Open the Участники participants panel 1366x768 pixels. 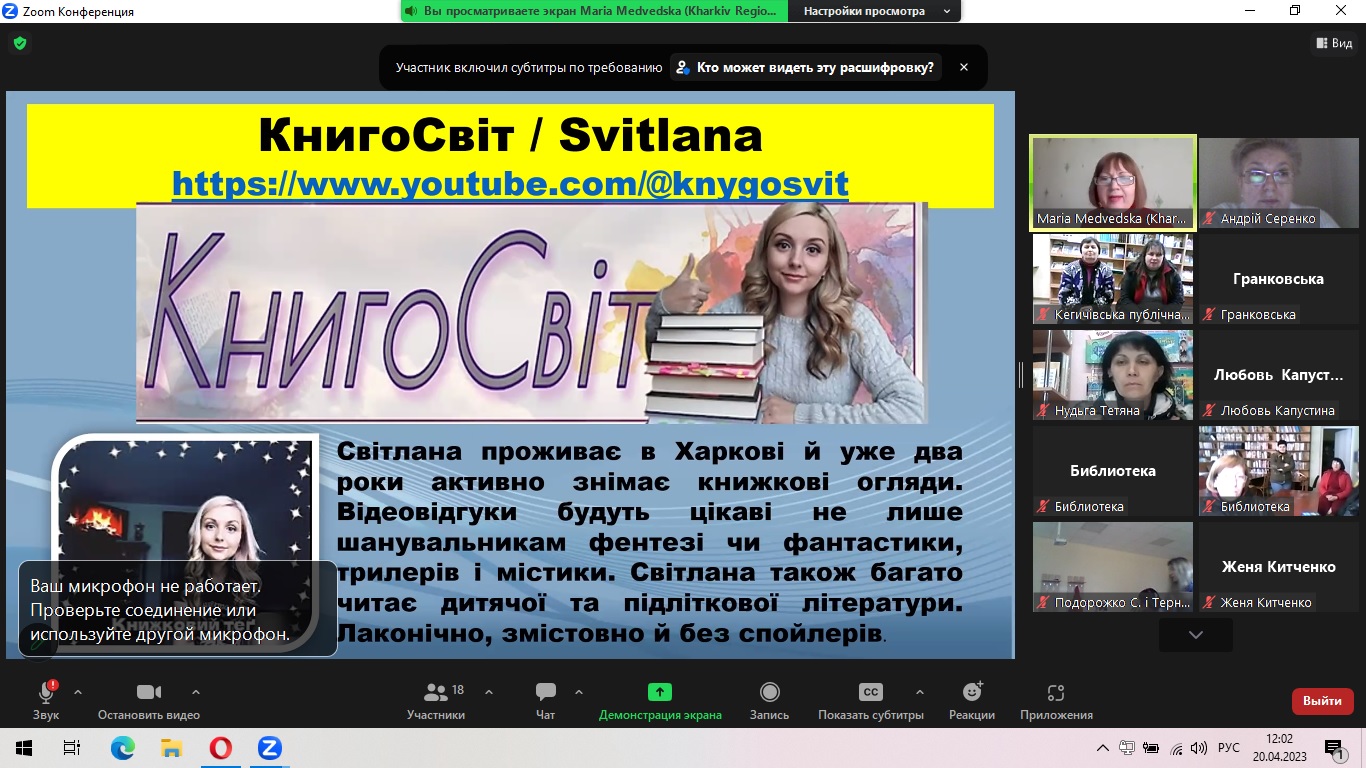(436, 693)
